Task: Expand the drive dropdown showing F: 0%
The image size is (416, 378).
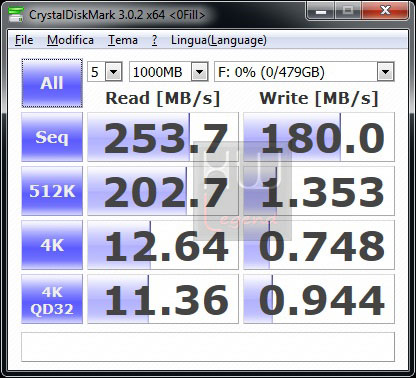Action: (385, 72)
